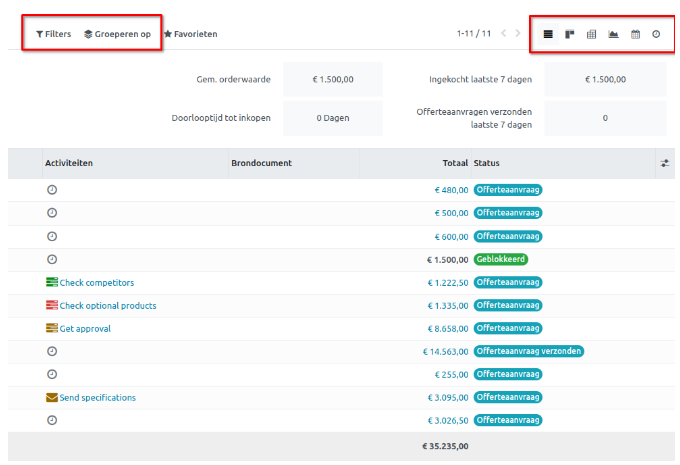Open the Filters dropdown
Viewport: 680px width, 465px height.
coord(53,34)
